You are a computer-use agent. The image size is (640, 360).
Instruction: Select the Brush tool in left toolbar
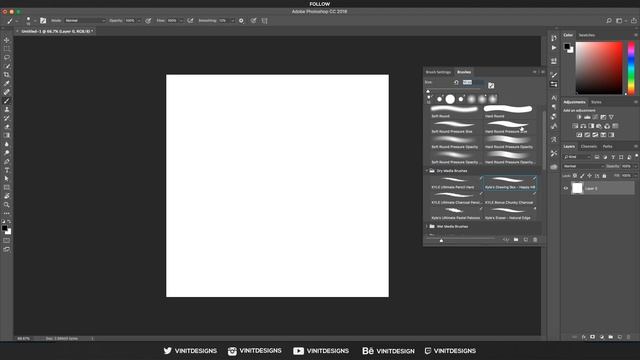pyautogui.click(x=7, y=101)
